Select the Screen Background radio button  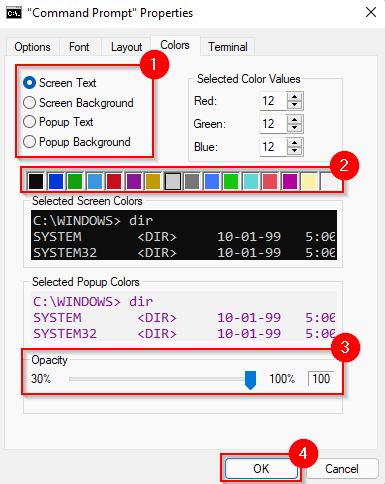tap(78, 103)
